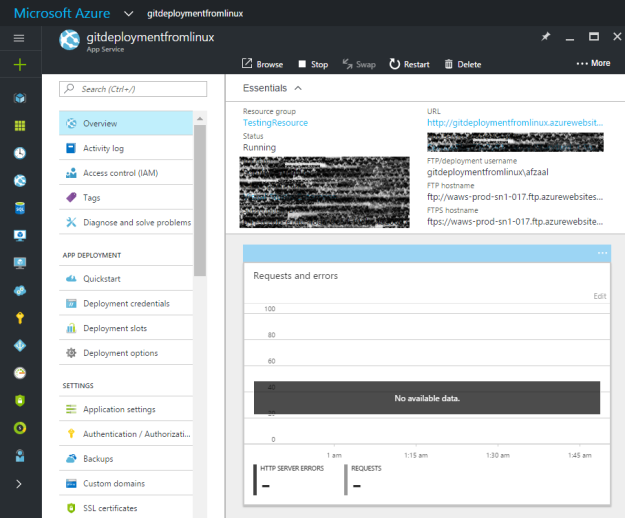Click the SQL databases icon in sidebar
625x518 pixels.
pos(20,208)
